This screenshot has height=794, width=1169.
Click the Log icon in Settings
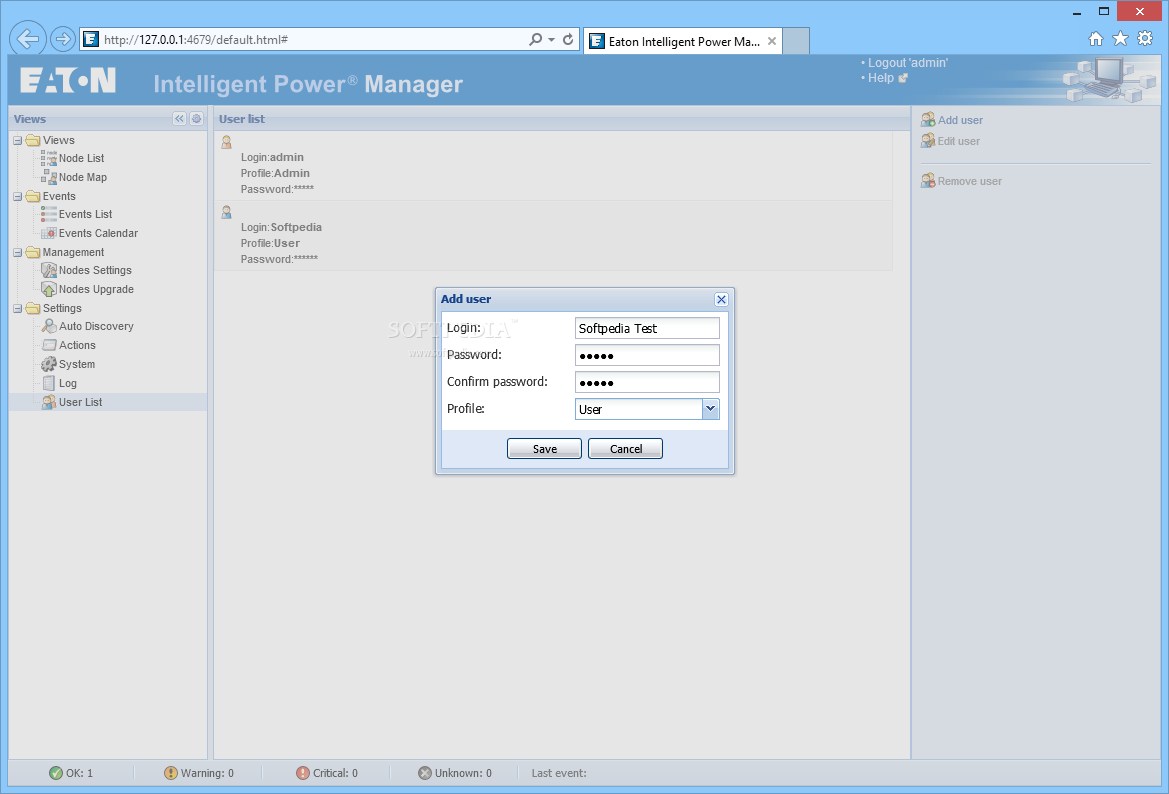tap(48, 382)
